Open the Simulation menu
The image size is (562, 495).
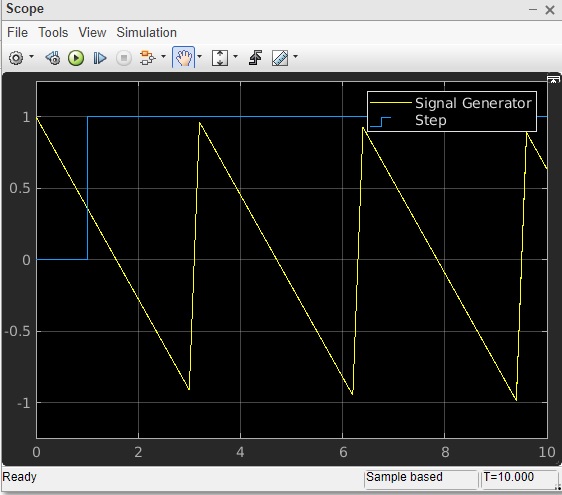[147, 33]
